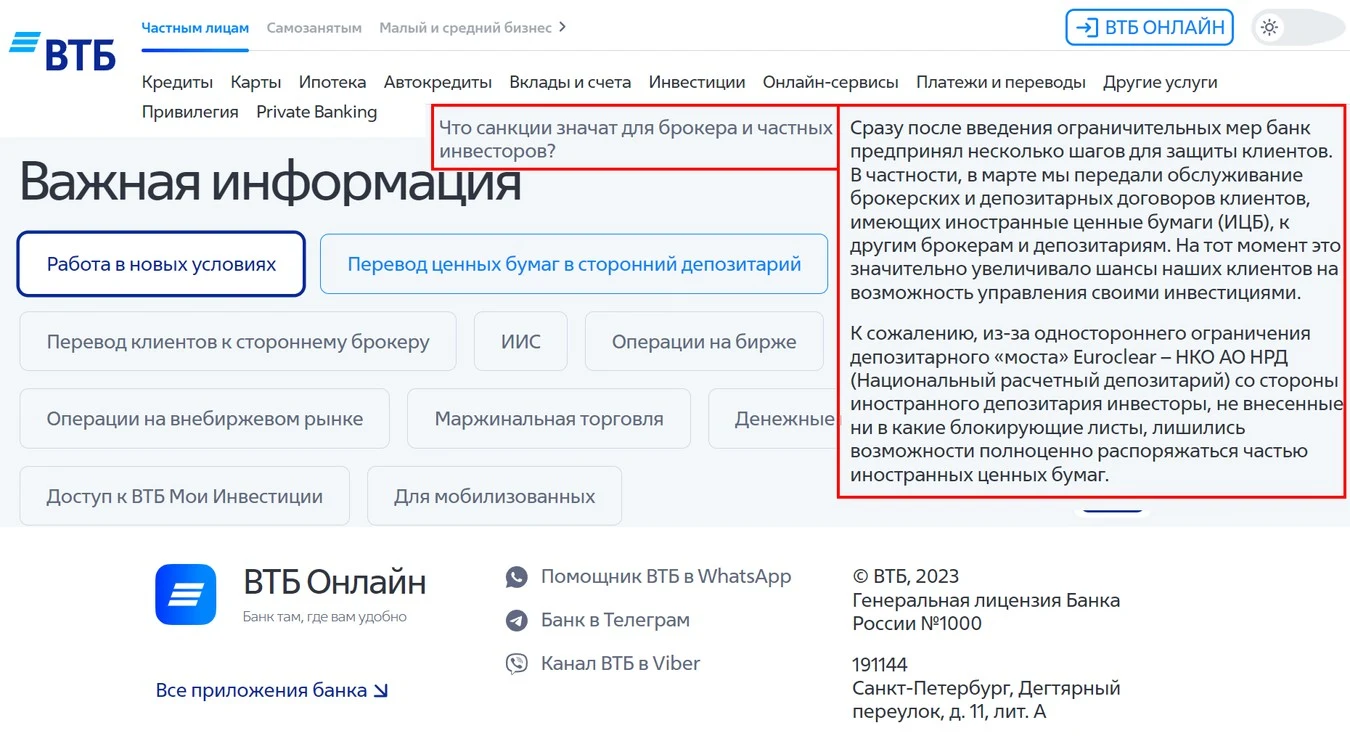
Task: Open Канал ВТБ в Viber link
Action: 620,663
